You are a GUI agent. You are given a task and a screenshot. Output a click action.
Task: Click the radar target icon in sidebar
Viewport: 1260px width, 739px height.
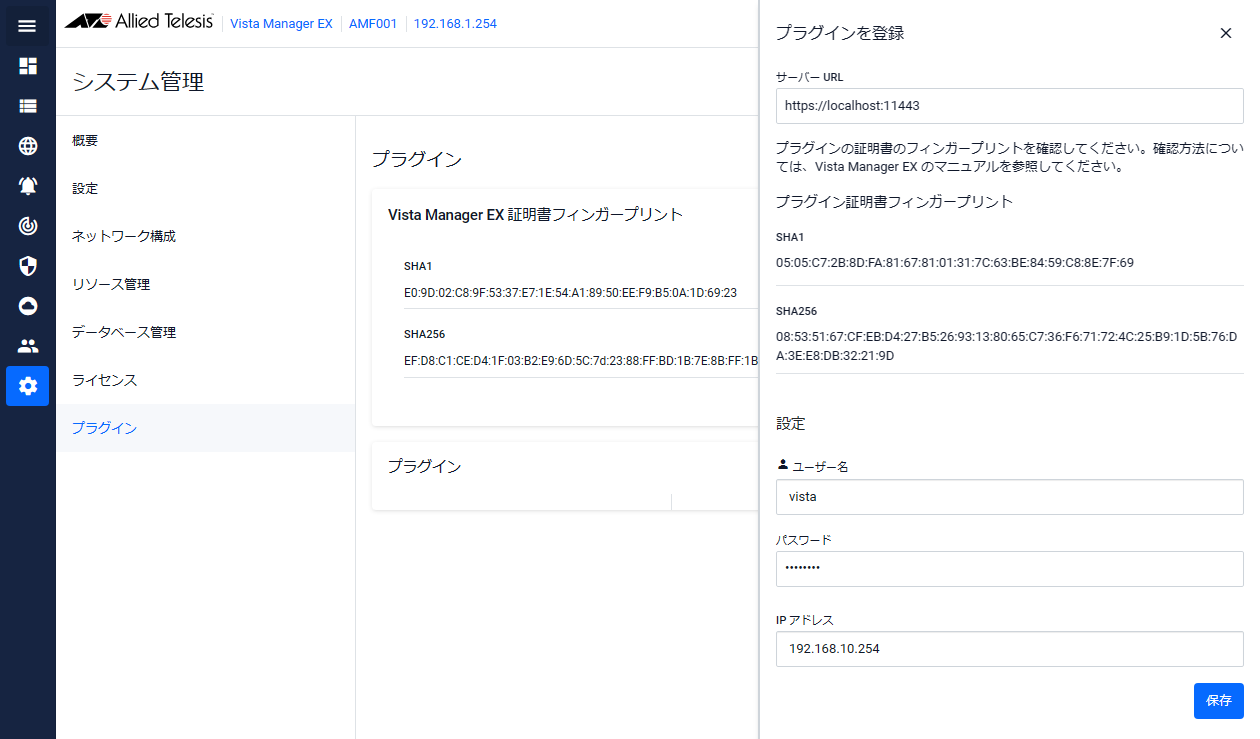[27, 226]
